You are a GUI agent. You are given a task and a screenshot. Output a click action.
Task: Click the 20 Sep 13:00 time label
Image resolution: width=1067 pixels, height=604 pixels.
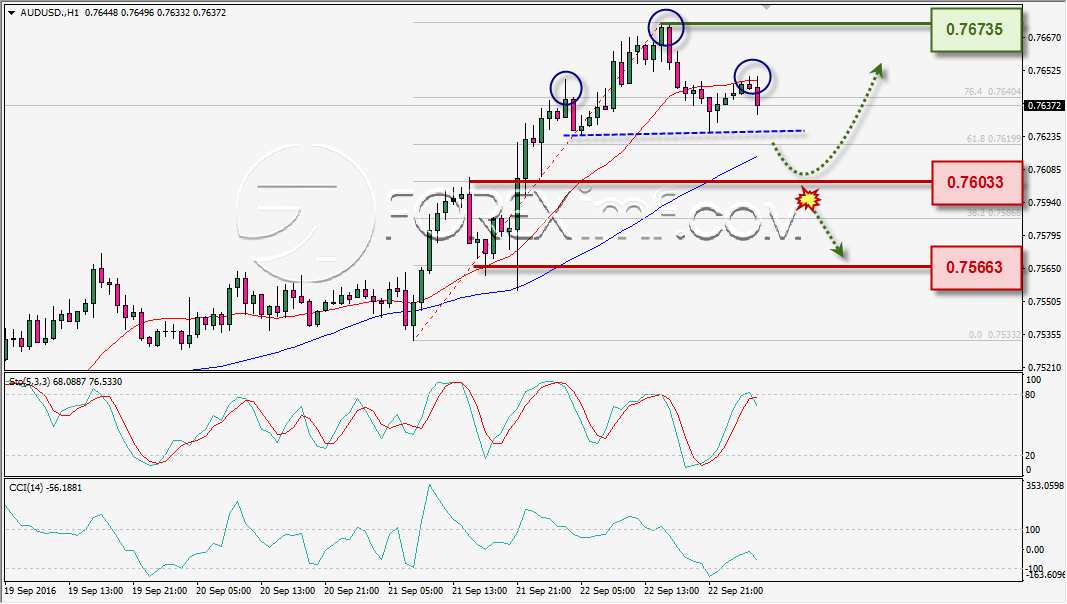point(288,591)
